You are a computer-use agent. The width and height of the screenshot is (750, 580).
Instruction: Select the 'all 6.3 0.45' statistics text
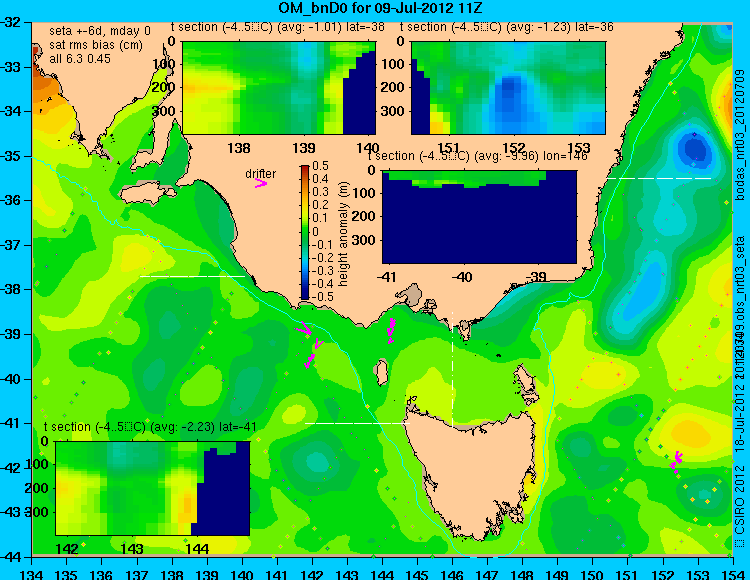80,59
